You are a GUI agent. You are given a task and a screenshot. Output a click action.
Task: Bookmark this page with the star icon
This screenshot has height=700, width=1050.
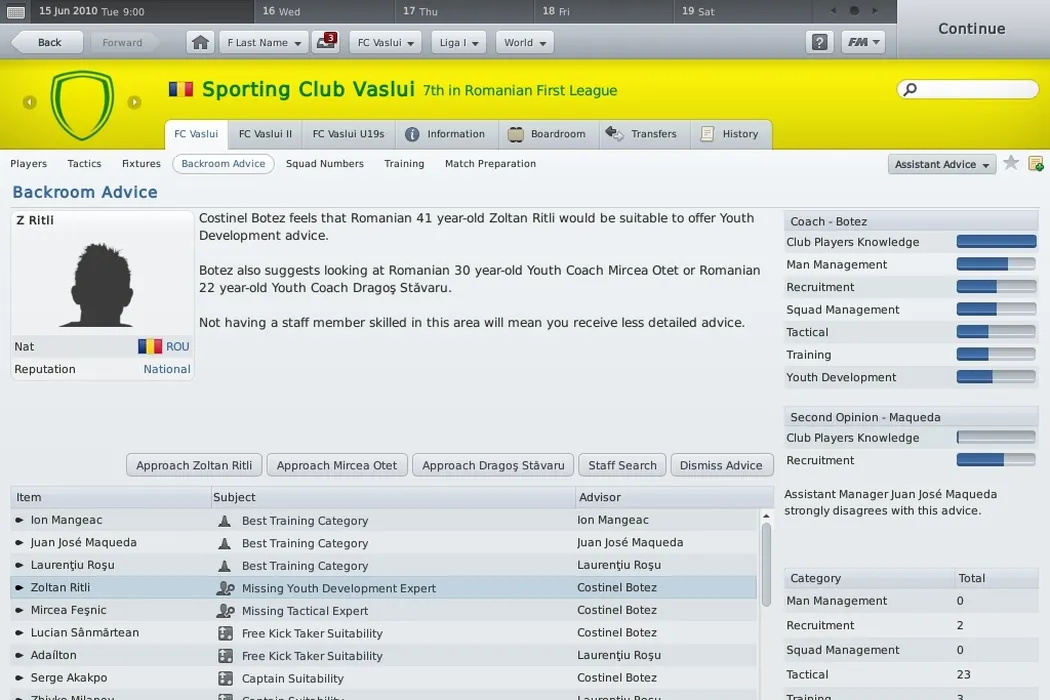coord(1011,163)
